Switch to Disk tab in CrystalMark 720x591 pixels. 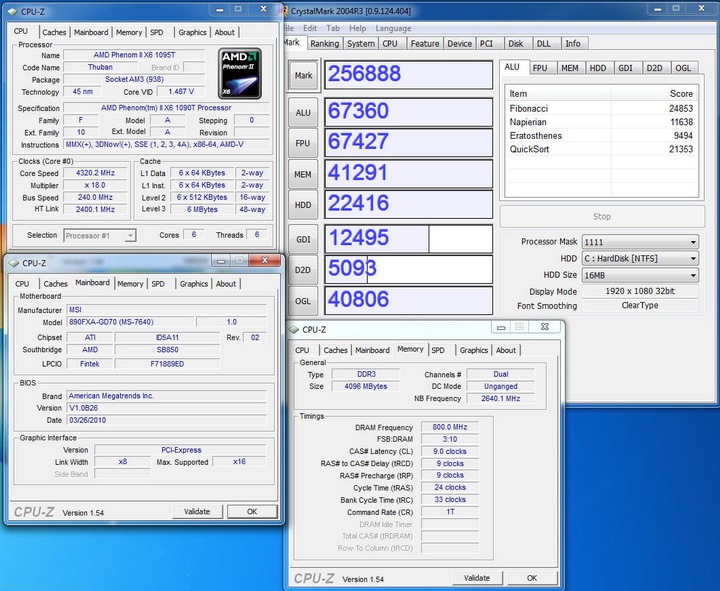pyautogui.click(x=516, y=44)
